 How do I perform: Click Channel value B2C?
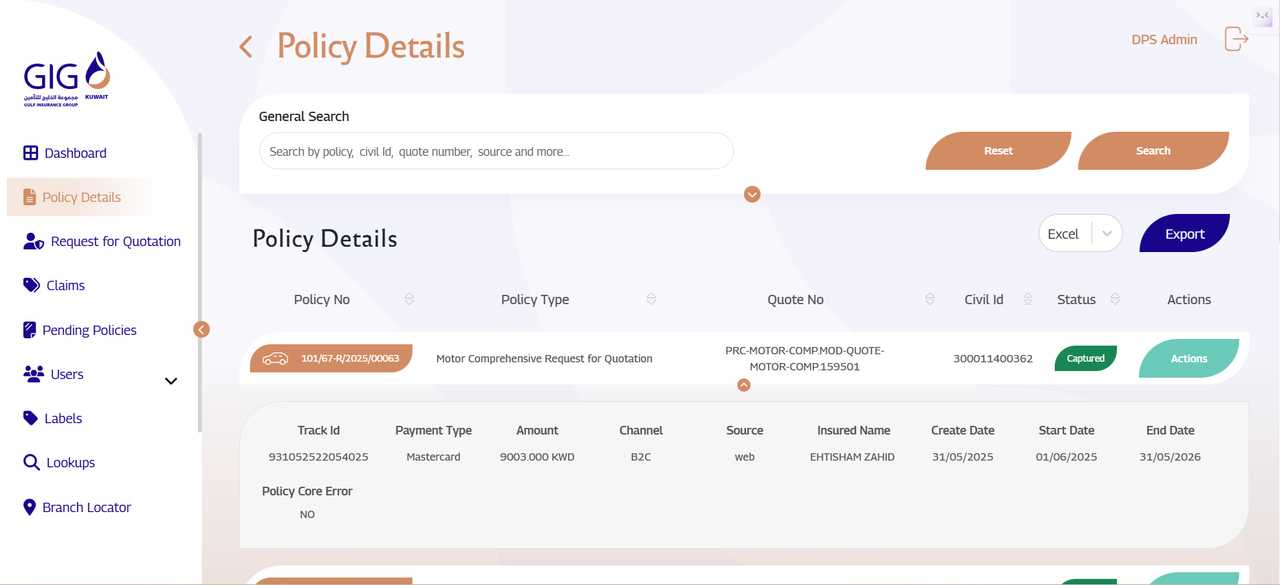click(641, 457)
